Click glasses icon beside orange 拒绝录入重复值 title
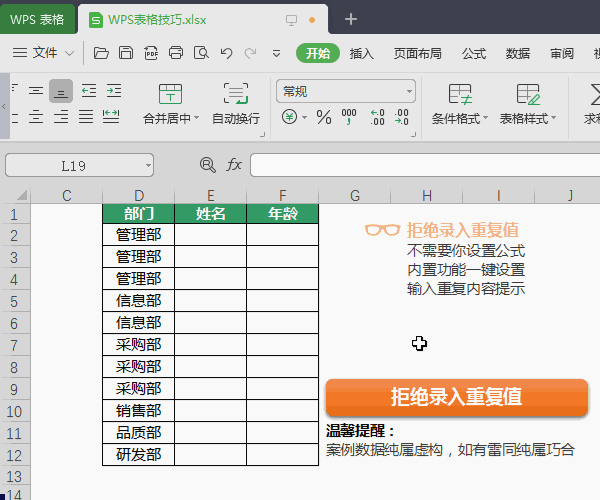Screen dimensions: 600x500 pos(382,230)
